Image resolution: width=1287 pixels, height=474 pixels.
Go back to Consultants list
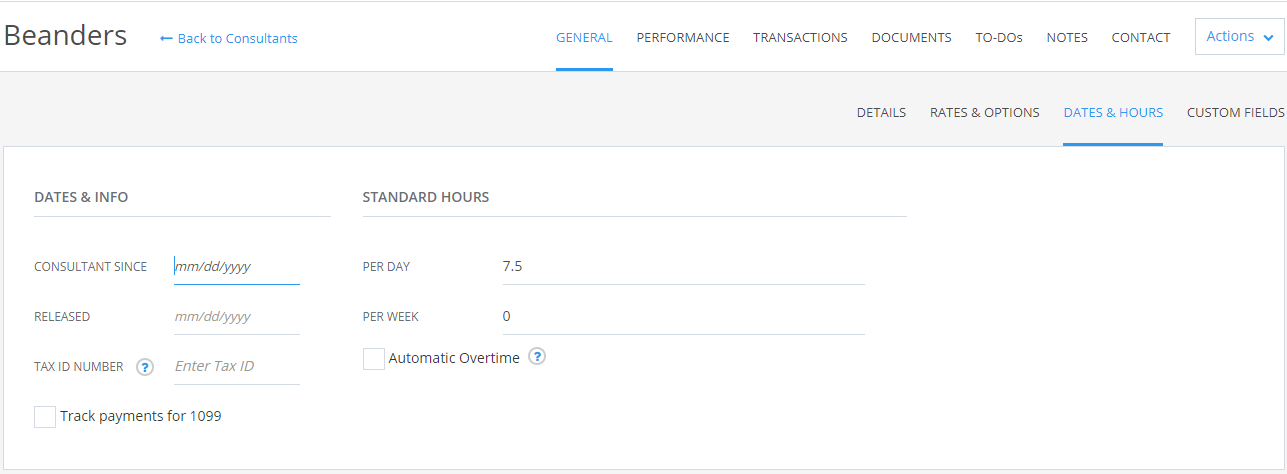tap(229, 38)
